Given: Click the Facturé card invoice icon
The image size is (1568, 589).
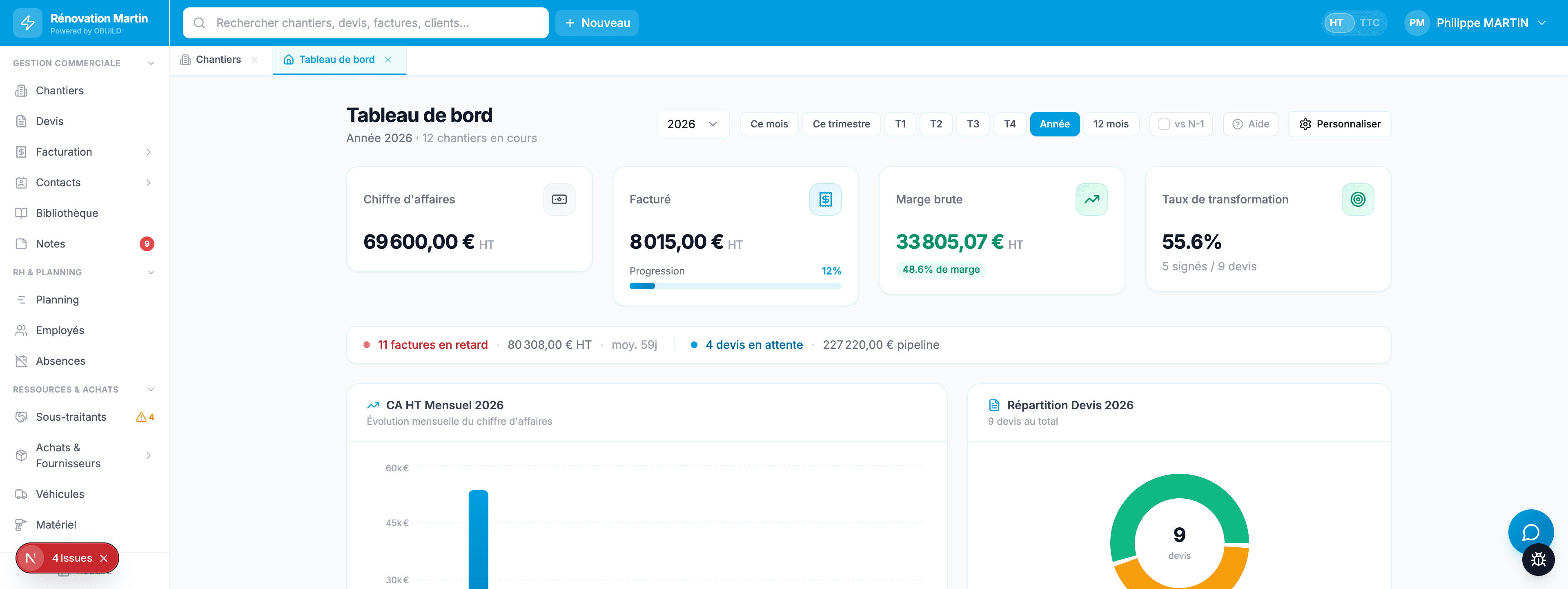Looking at the screenshot, I should [825, 199].
